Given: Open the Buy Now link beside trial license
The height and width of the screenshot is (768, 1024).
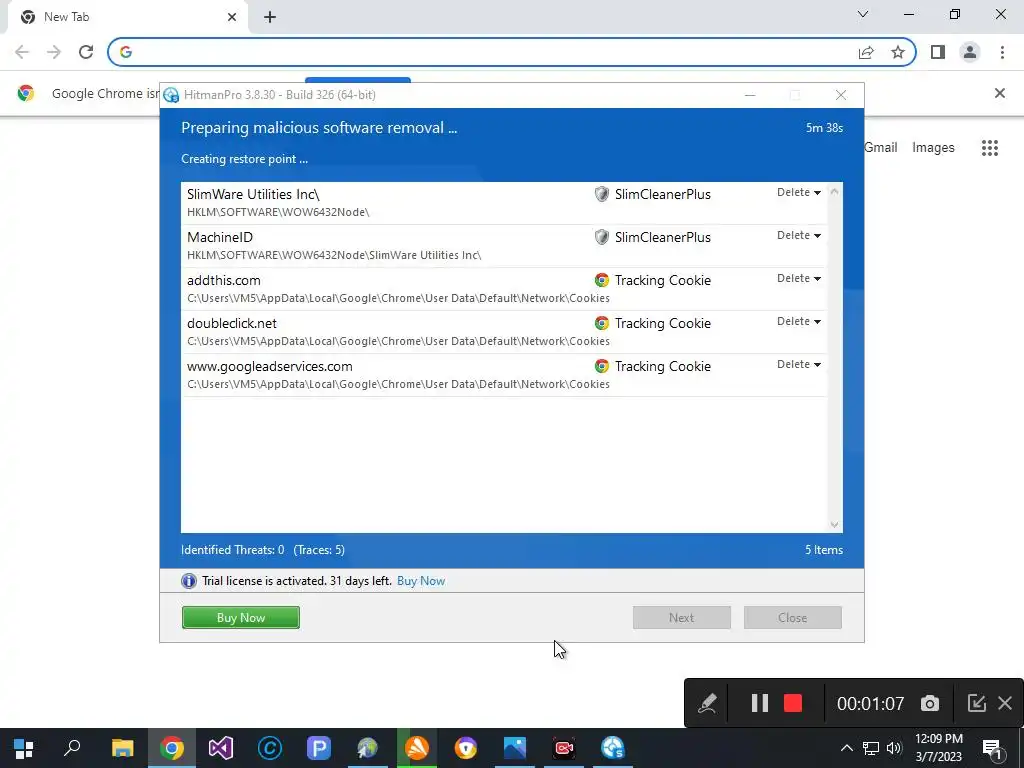Looking at the screenshot, I should [421, 581].
